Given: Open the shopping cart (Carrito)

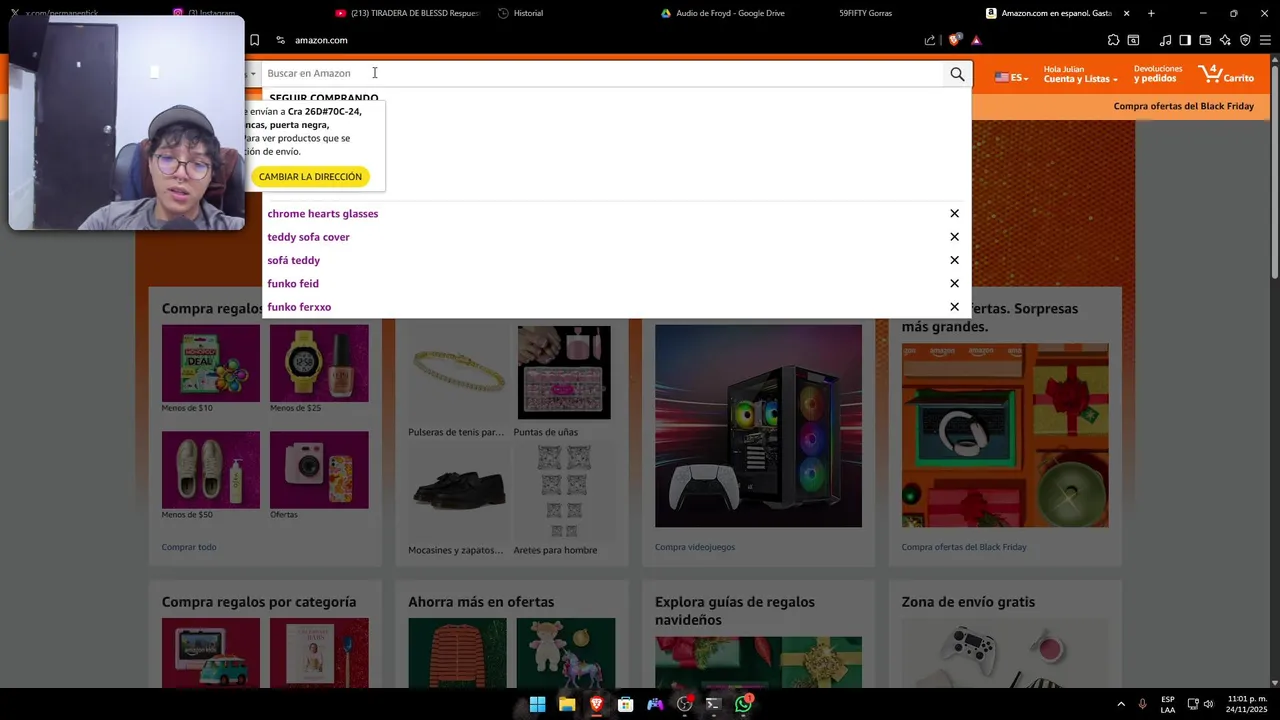Looking at the screenshot, I should (1226, 74).
